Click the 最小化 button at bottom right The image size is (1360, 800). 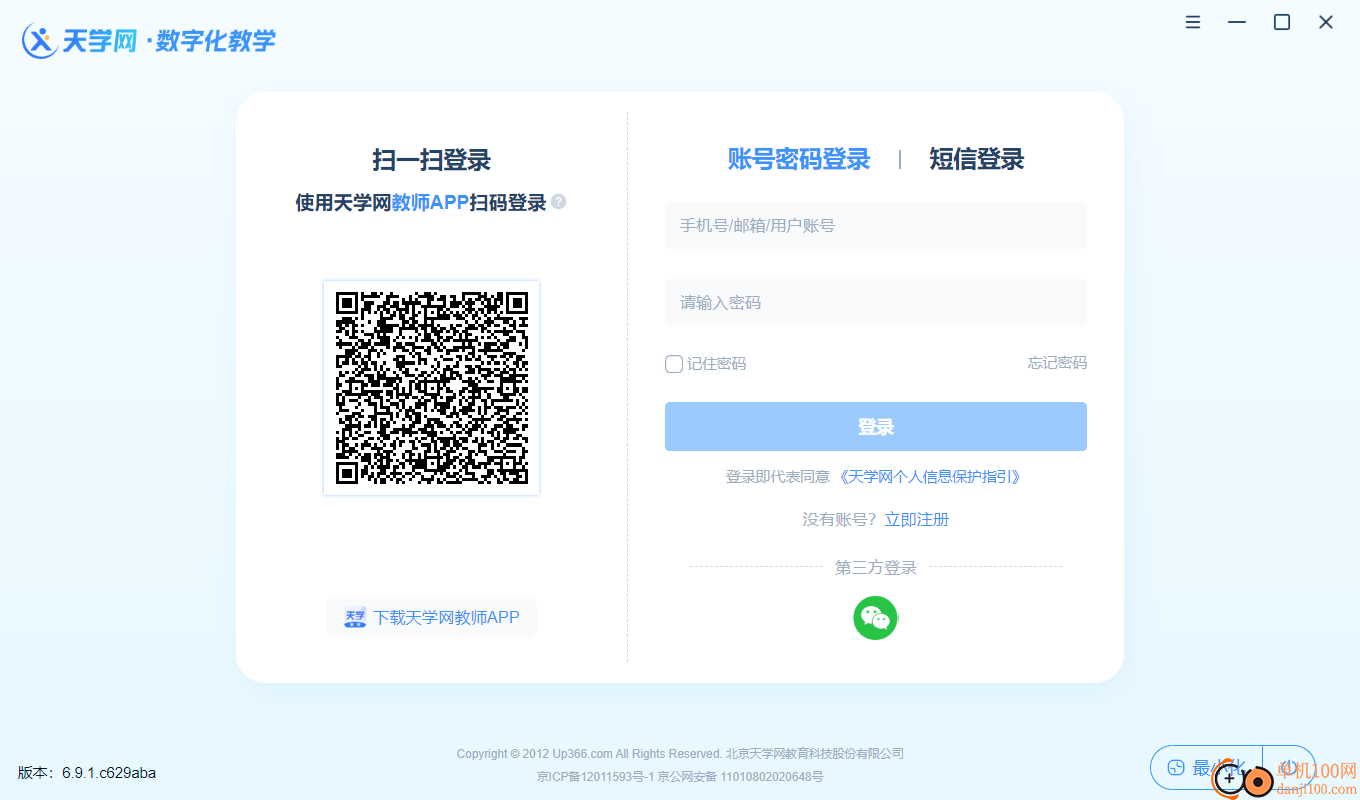(1206, 767)
